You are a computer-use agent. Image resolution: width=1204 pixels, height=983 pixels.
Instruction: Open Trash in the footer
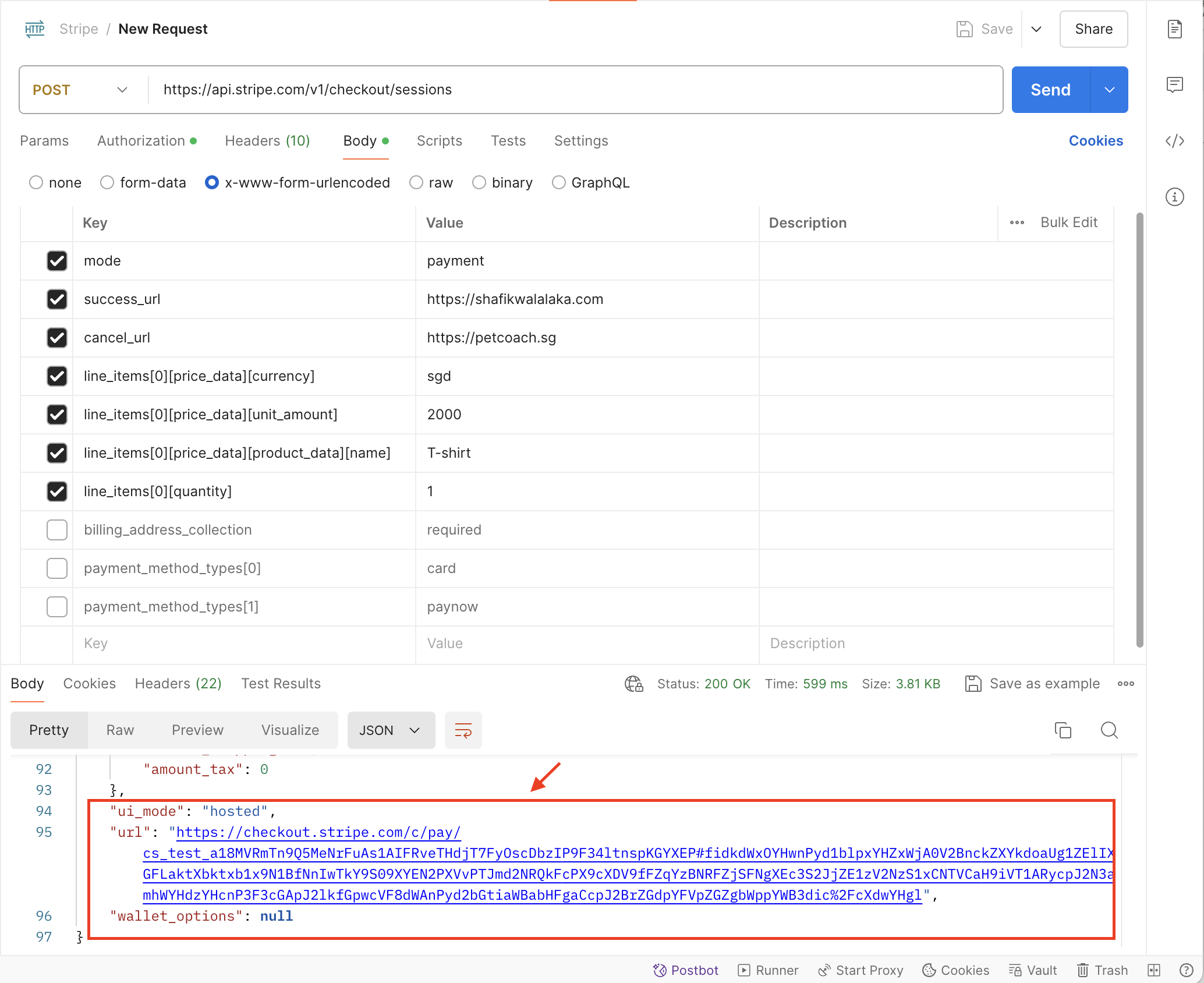pos(1103,970)
